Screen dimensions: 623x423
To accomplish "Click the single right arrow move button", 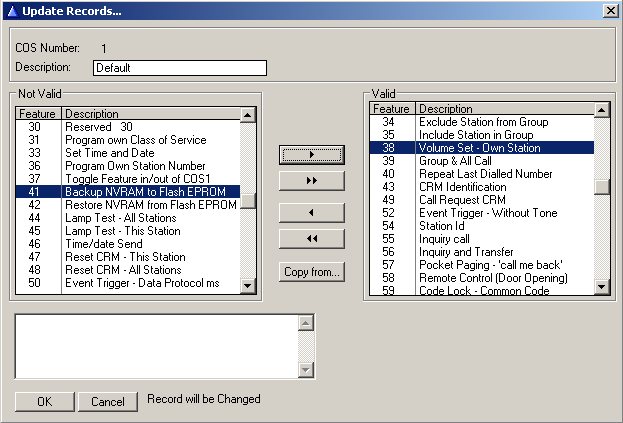I will tap(311, 155).
